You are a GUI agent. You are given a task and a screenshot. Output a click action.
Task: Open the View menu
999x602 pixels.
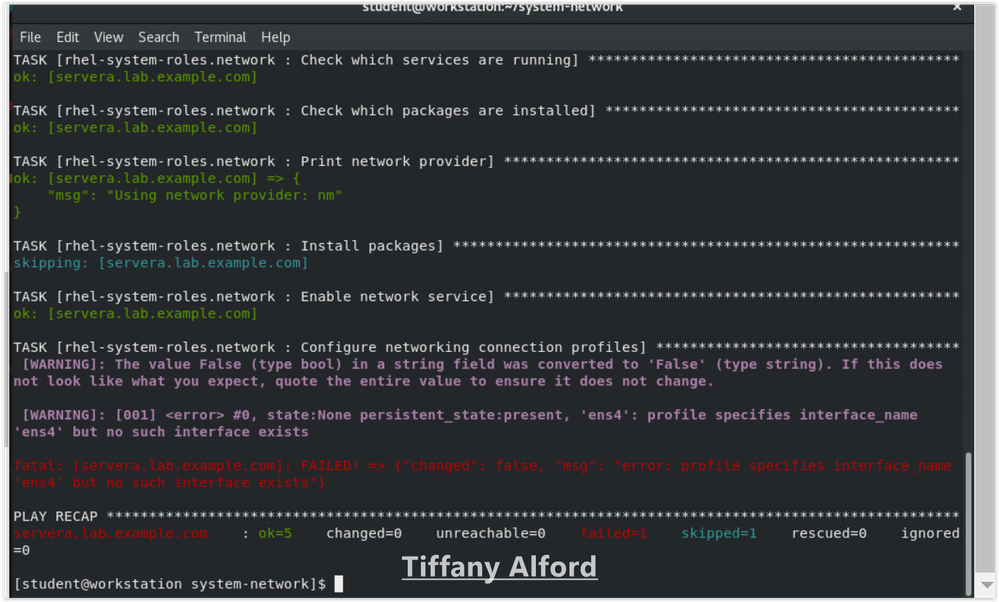pos(108,37)
